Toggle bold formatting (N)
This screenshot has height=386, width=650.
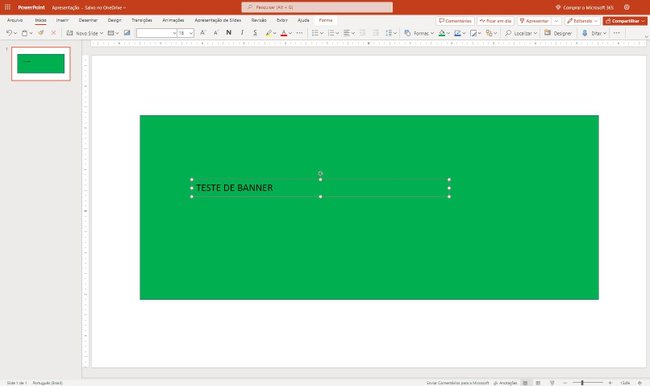[x=228, y=33]
